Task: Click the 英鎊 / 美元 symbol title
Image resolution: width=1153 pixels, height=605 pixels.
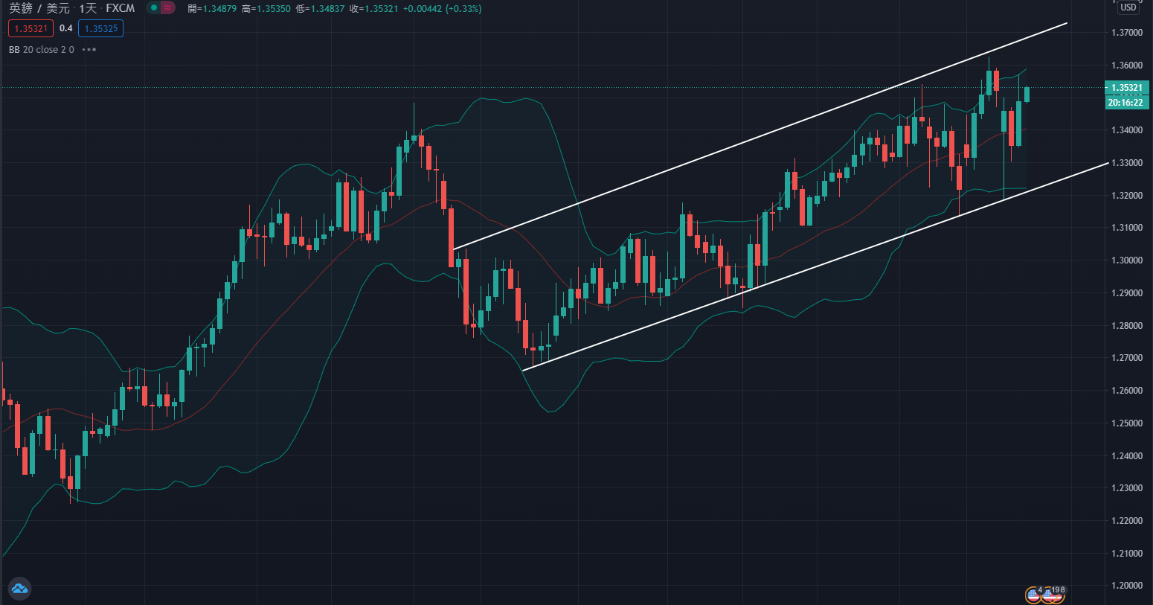Action: [x=38, y=8]
